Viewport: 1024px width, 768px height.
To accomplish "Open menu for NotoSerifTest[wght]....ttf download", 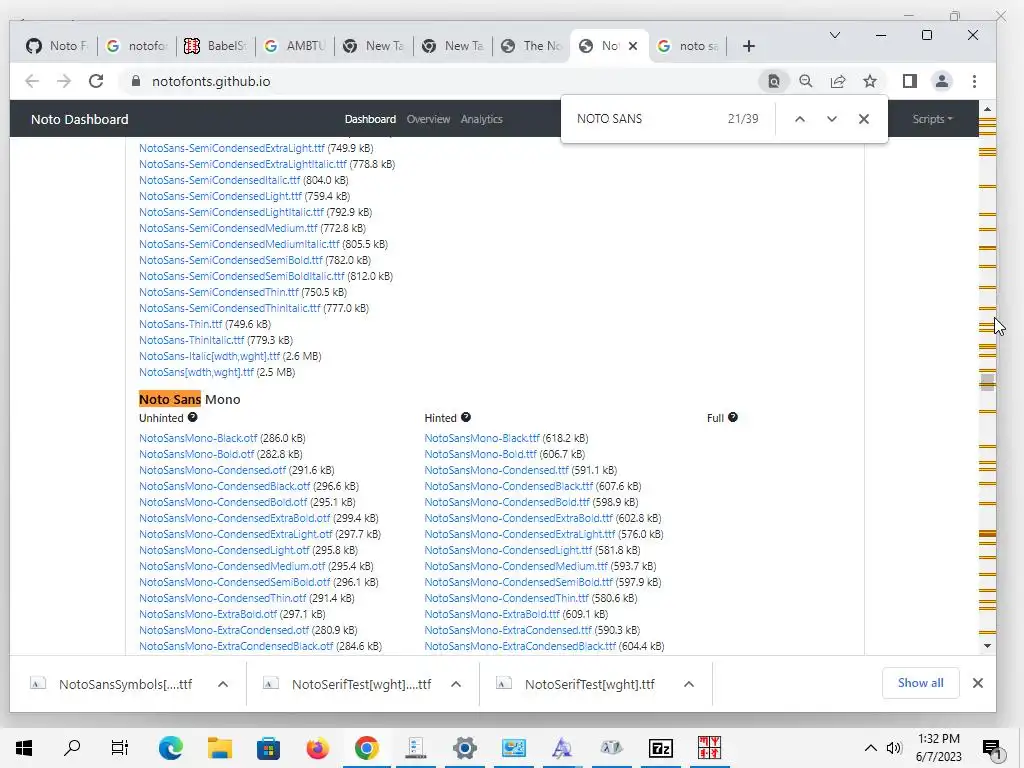I will click(x=456, y=684).
